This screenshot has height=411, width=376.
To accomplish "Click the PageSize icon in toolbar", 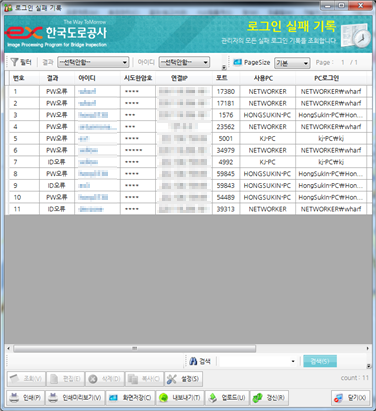I will 237,62.
